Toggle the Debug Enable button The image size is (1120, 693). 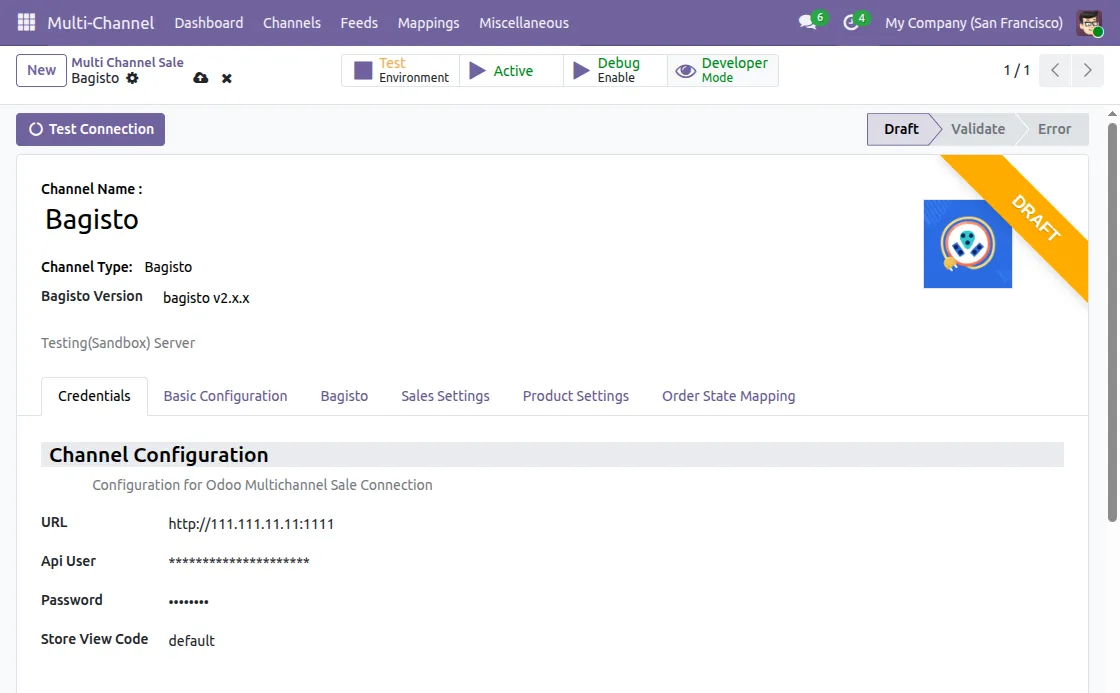(x=616, y=71)
